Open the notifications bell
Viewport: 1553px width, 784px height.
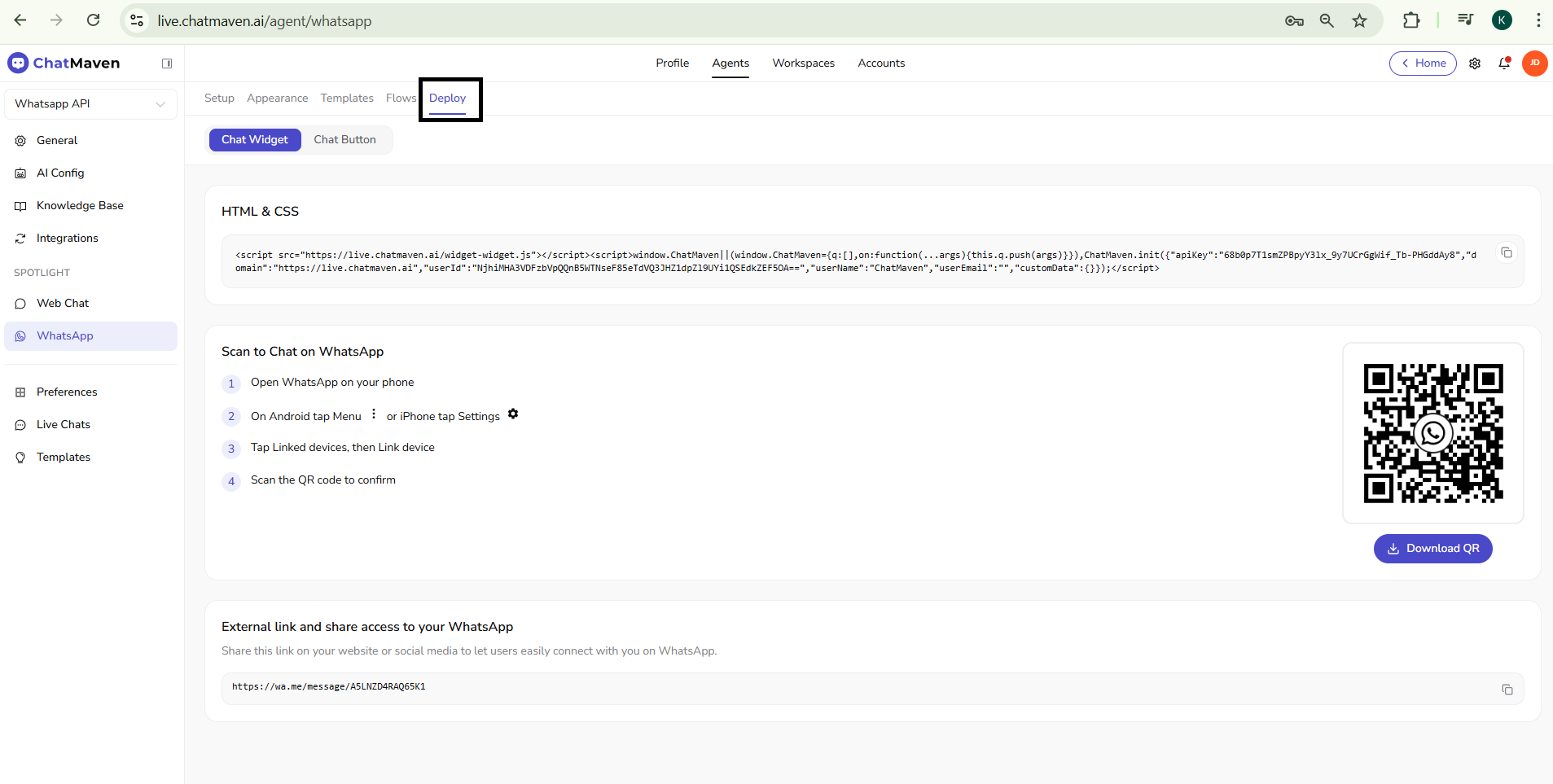point(1504,64)
